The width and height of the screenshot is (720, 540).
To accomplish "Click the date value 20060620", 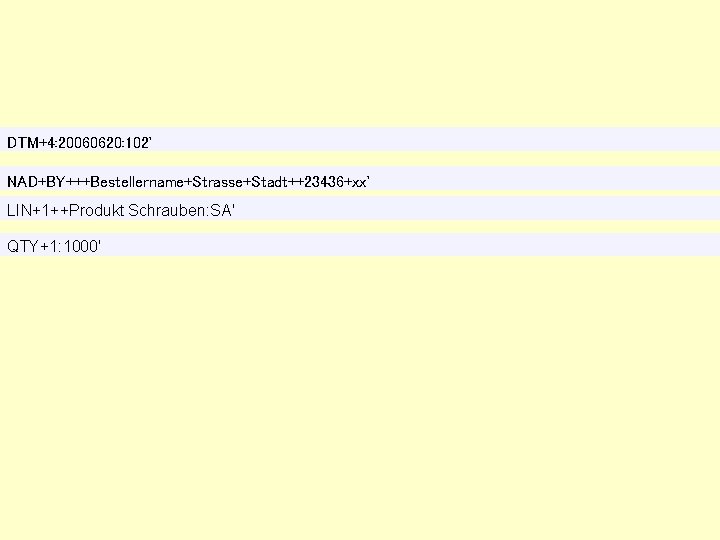I will [x=90, y=143].
